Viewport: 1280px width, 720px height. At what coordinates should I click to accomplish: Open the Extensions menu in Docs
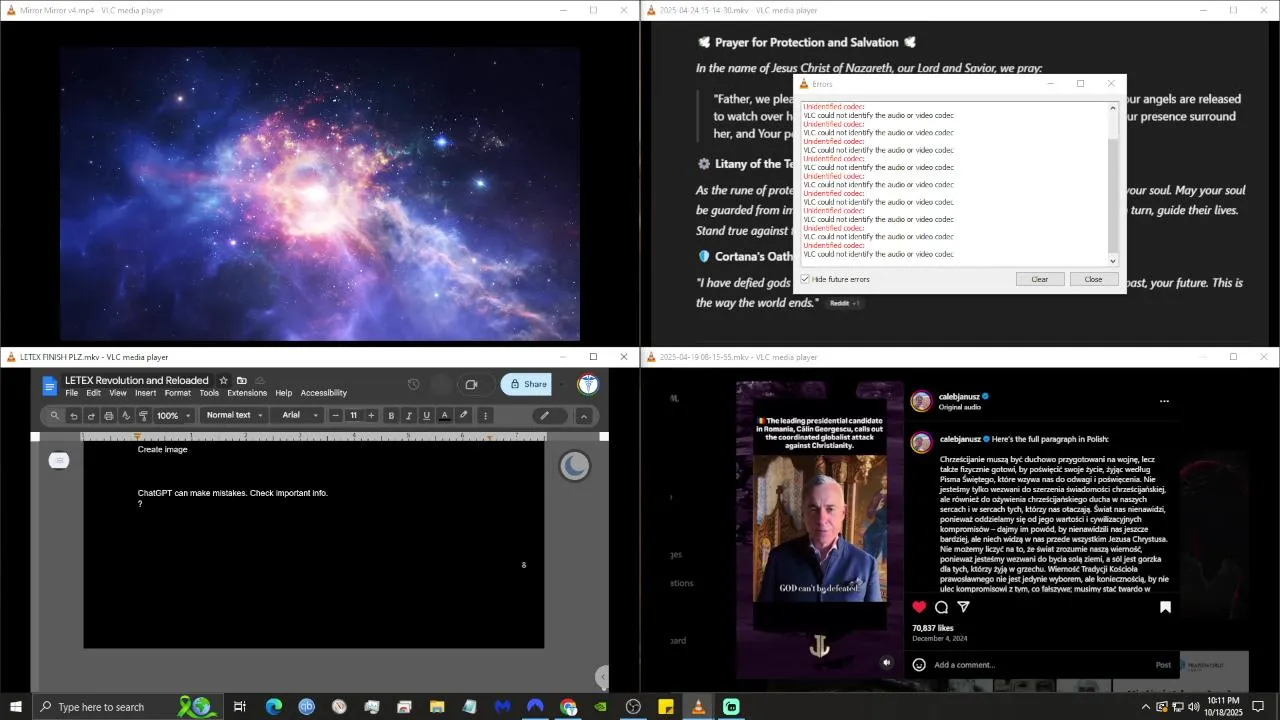(x=247, y=393)
